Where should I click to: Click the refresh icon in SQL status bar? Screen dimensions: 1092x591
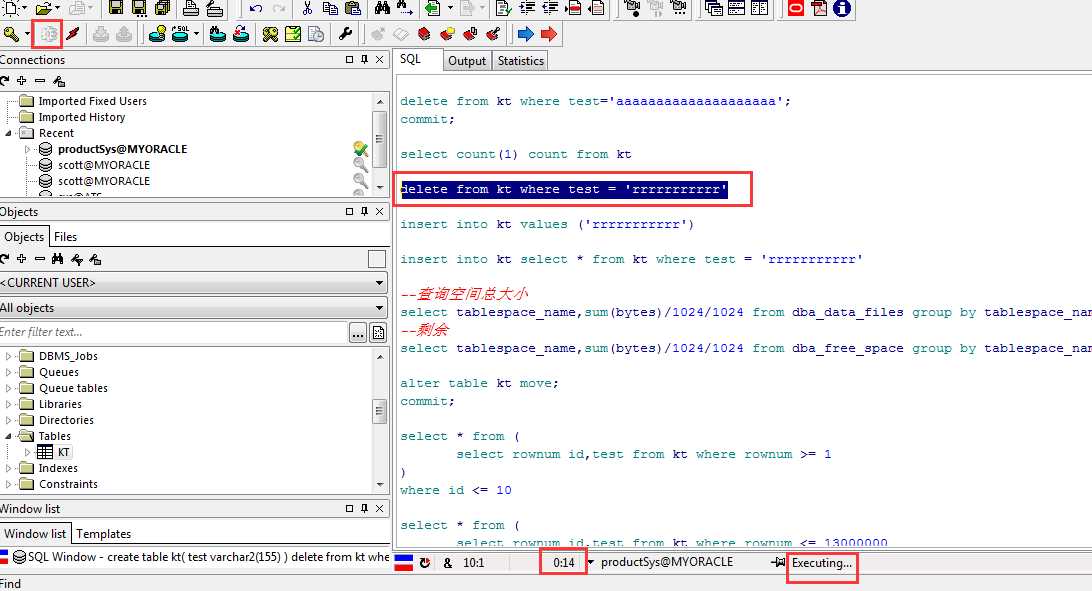[x=425, y=562]
